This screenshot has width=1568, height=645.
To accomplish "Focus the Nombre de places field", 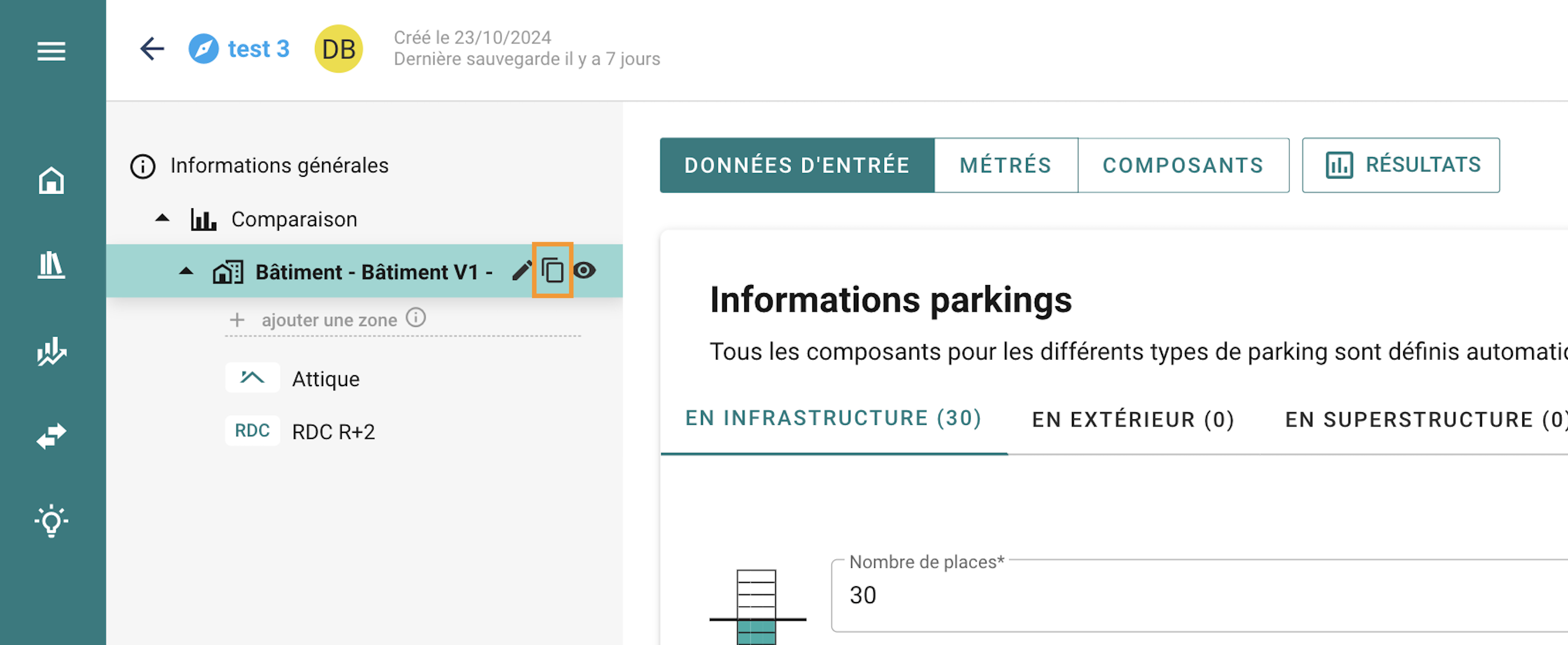I will [x=1199, y=595].
